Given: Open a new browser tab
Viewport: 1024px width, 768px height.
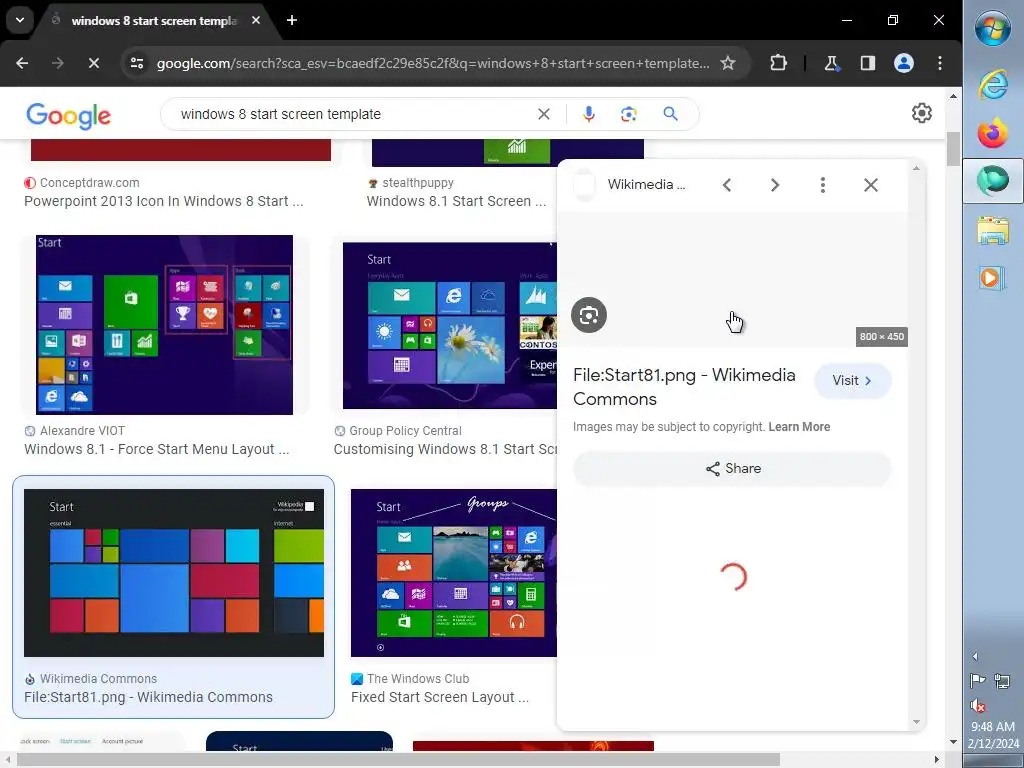Looking at the screenshot, I should (x=292, y=20).
